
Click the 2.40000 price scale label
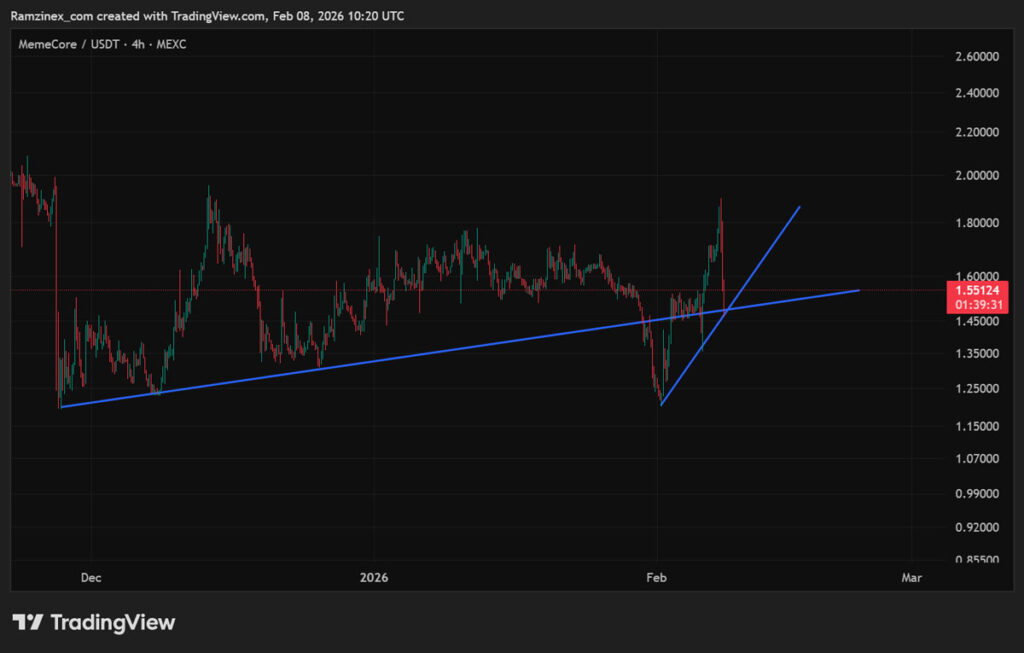pyautogui.click(x=976, y=94)
